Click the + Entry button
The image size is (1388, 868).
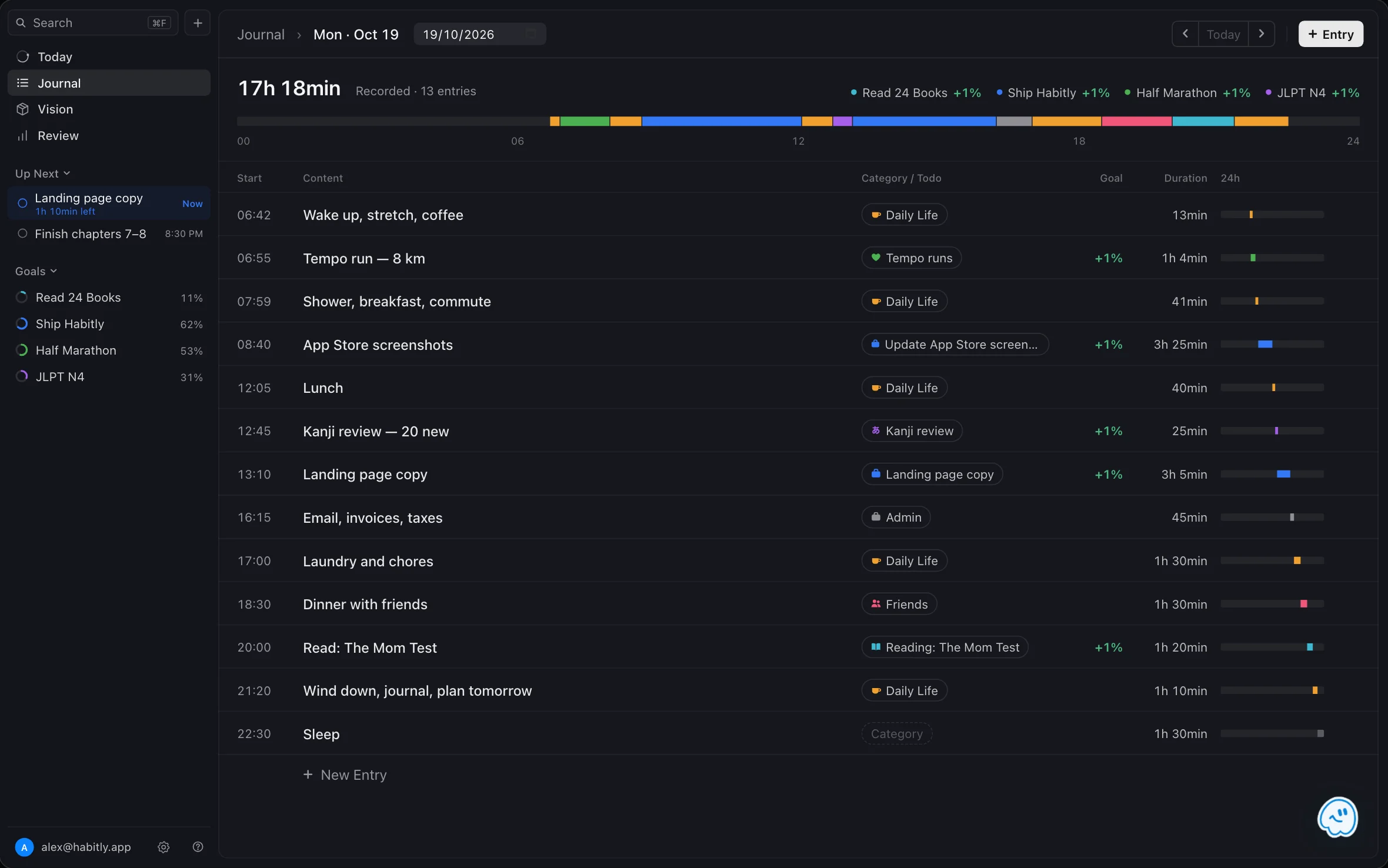click(x=1331, y=34)
